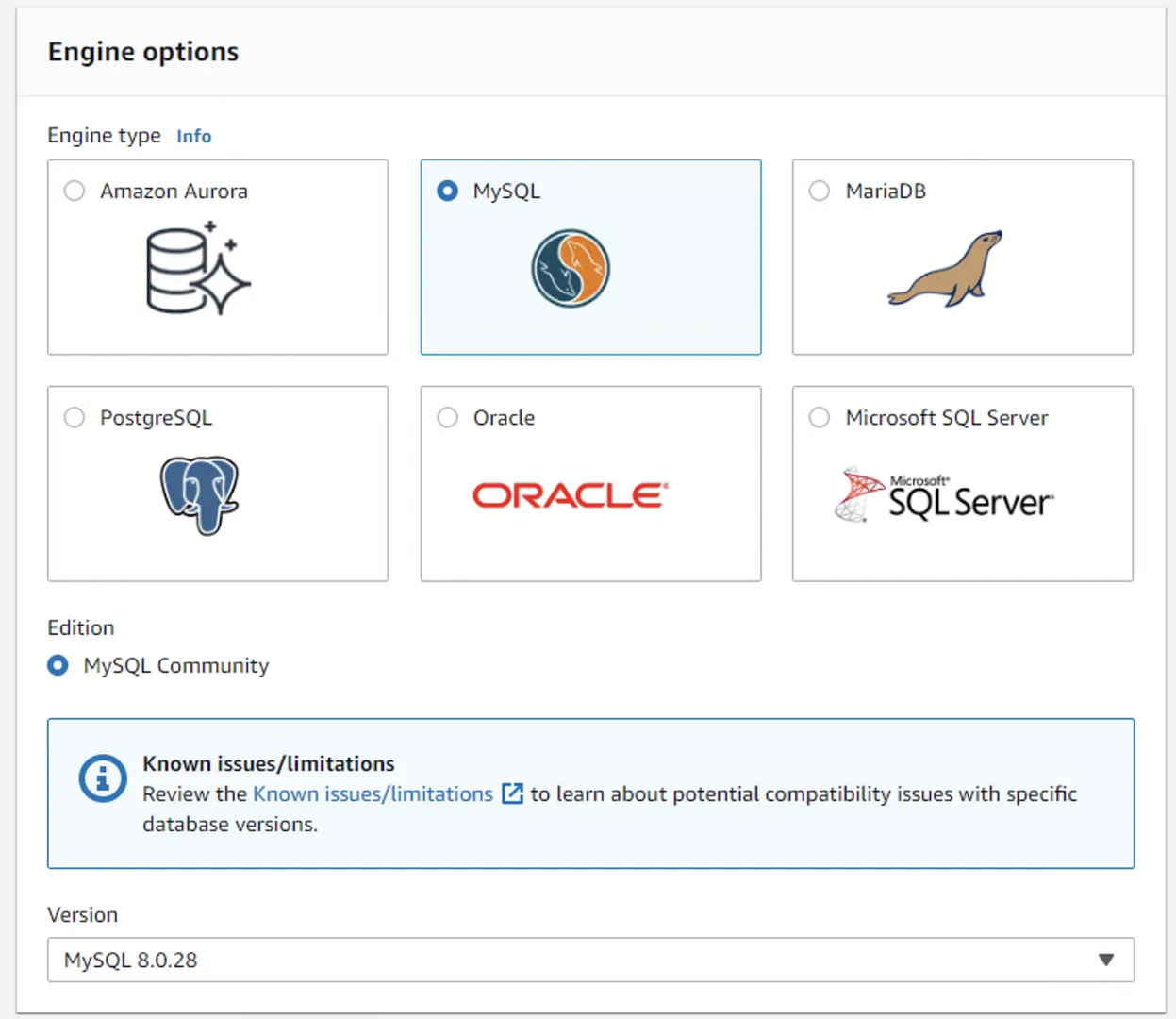Choose the Microsoft SQL Server radio button
The height and width of the screenshot is (1019, 1176).
[x=820, y=417]
